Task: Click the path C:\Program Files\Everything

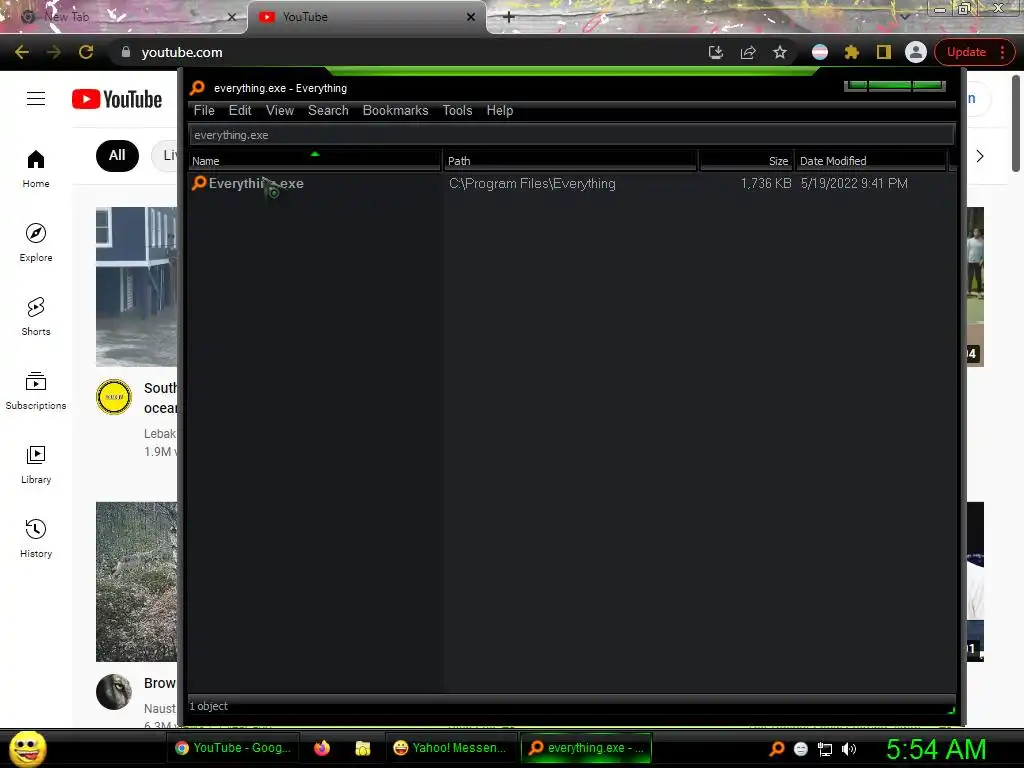Action: pos(532,184)
